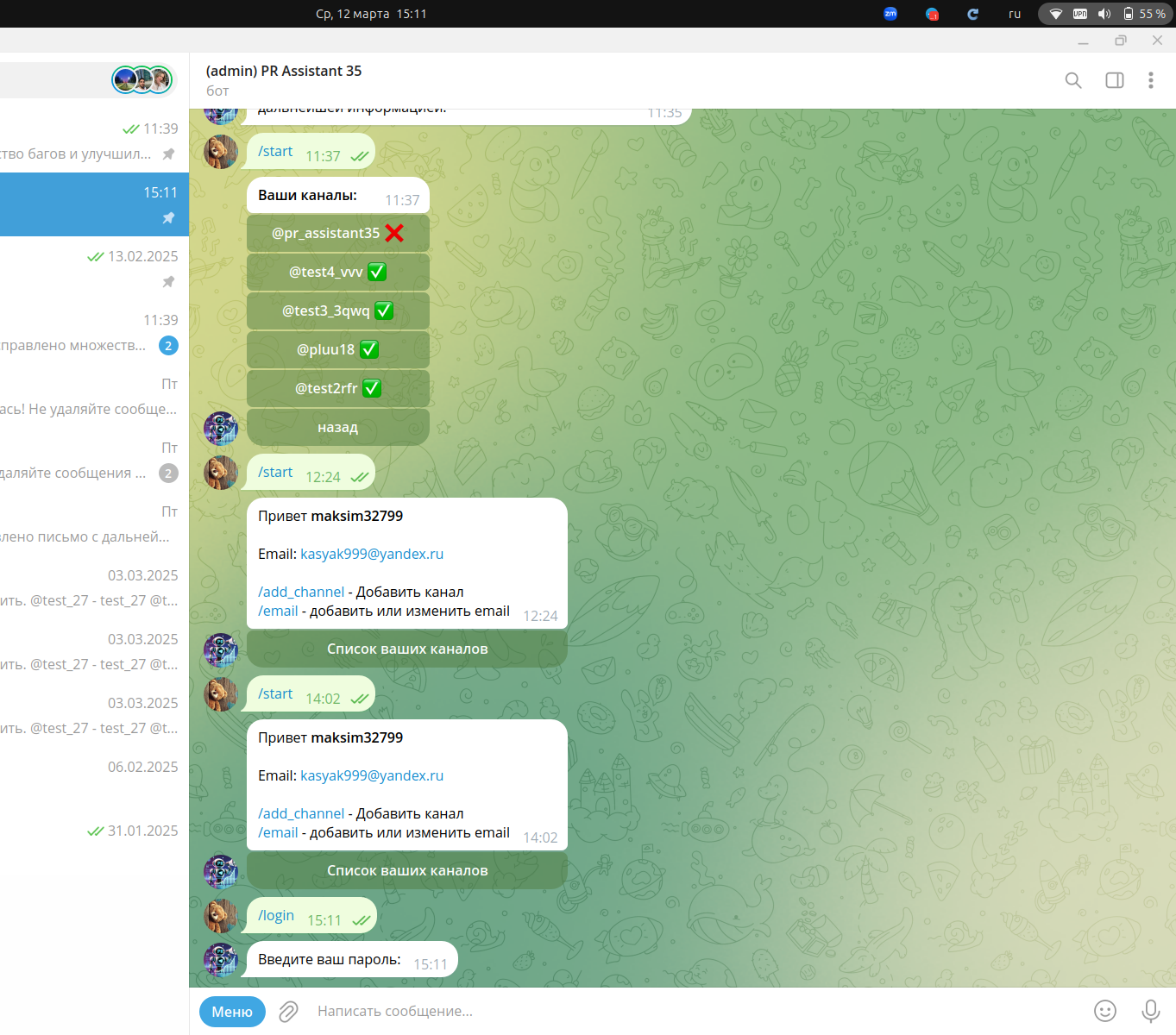Click the Wi-Fi indicator in the system tray
This screenshot has width=1176, height=1035.
coord(1056,14)
